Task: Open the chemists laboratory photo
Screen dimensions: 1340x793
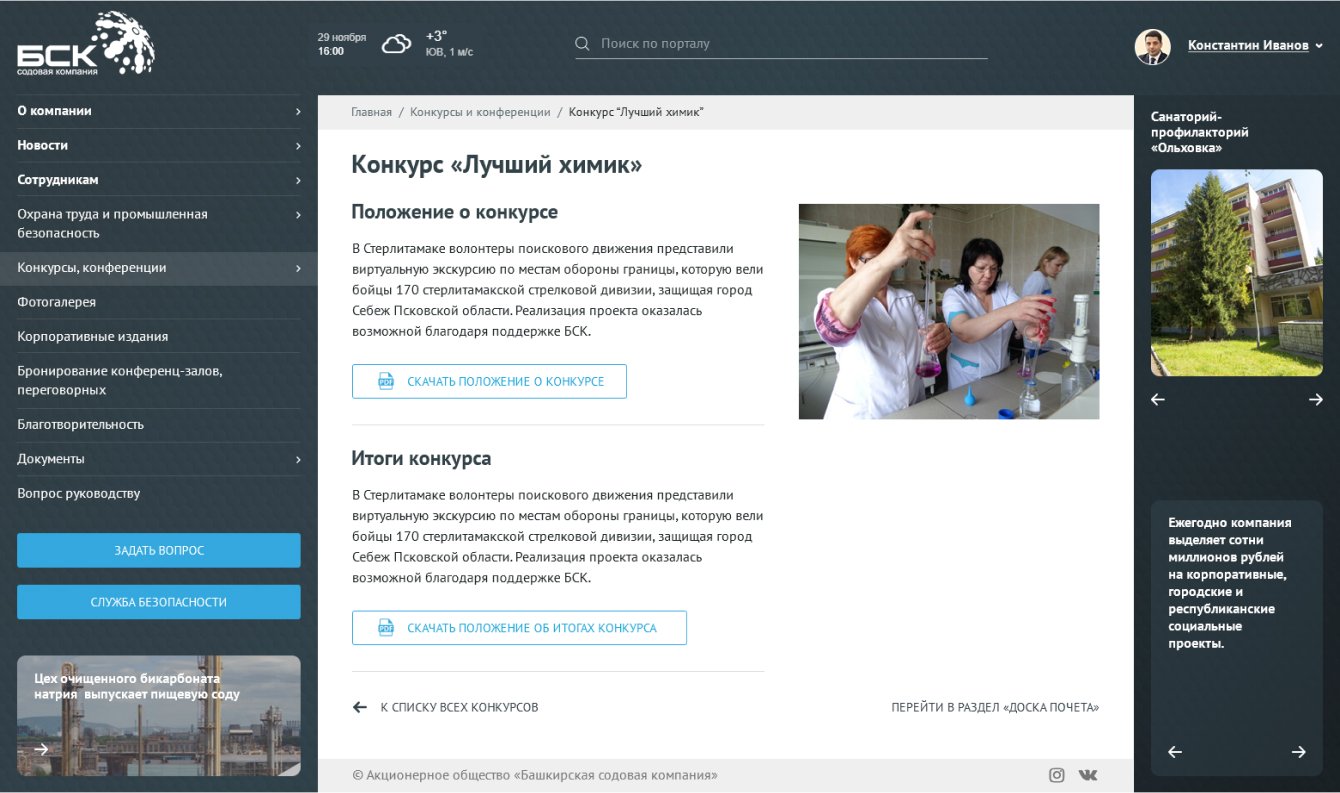Action: (x=949, y=311)
